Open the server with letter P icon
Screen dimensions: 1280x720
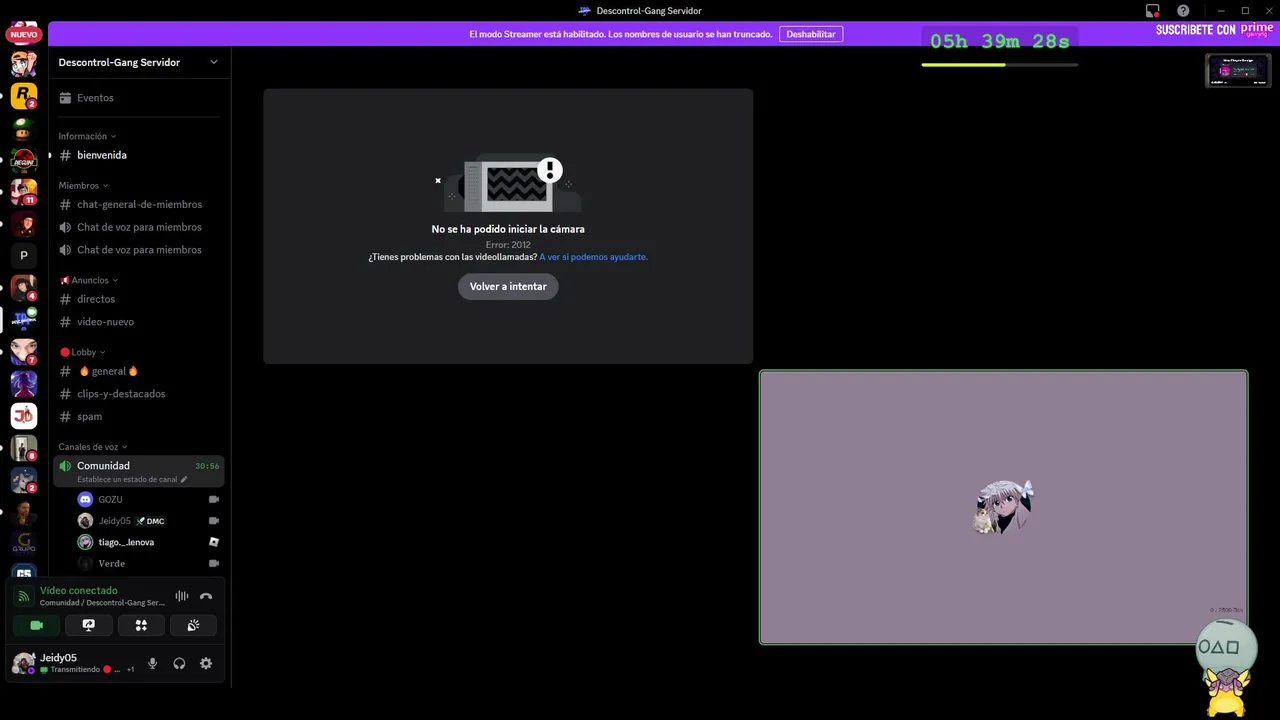[24, 255]
